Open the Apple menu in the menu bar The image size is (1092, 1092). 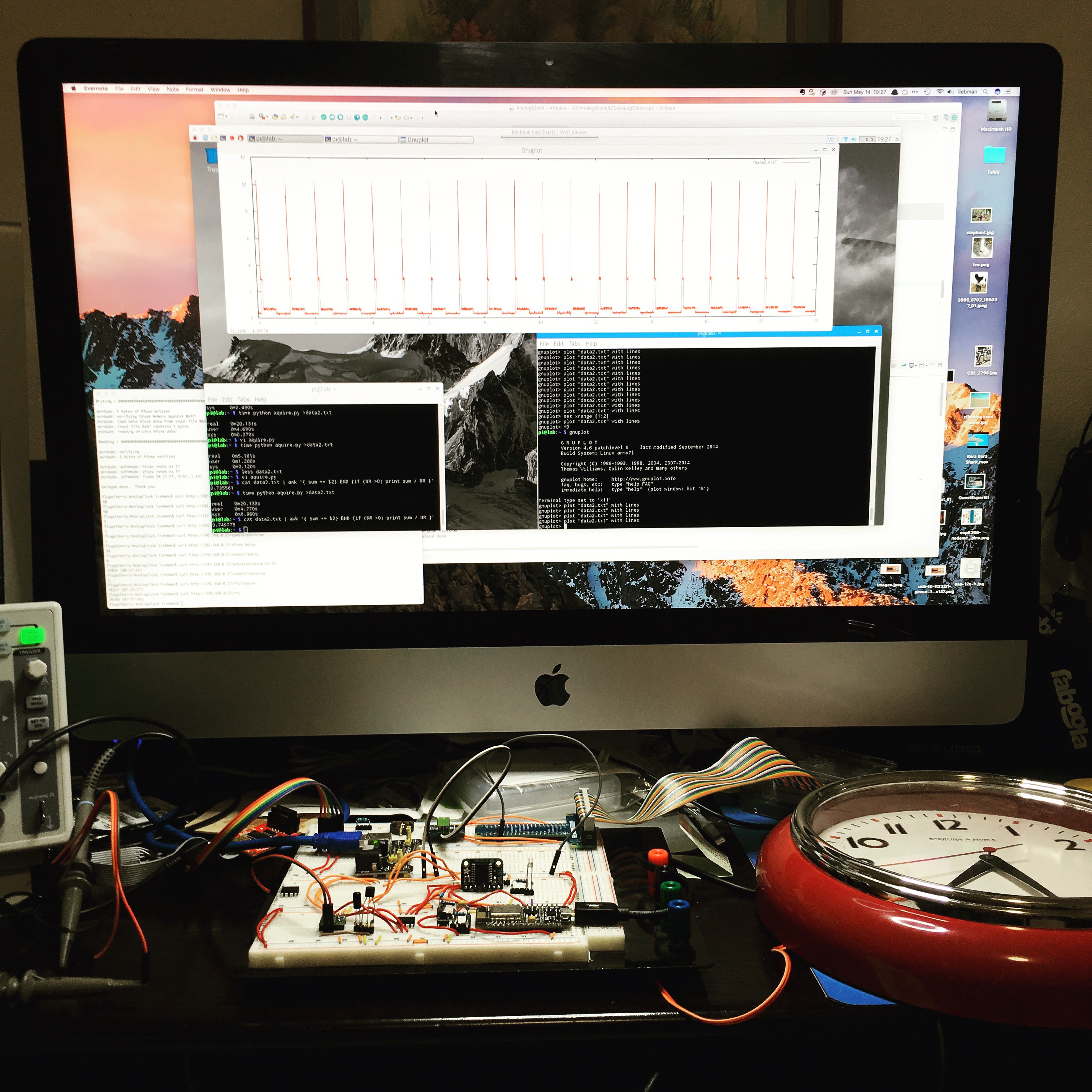click(x=73, y=88)
